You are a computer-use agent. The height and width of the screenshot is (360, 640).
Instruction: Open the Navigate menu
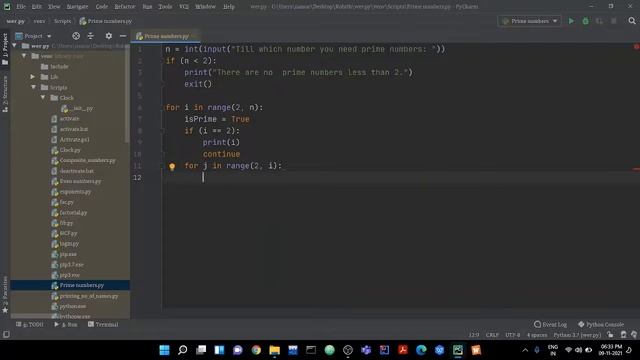(77, 7)
